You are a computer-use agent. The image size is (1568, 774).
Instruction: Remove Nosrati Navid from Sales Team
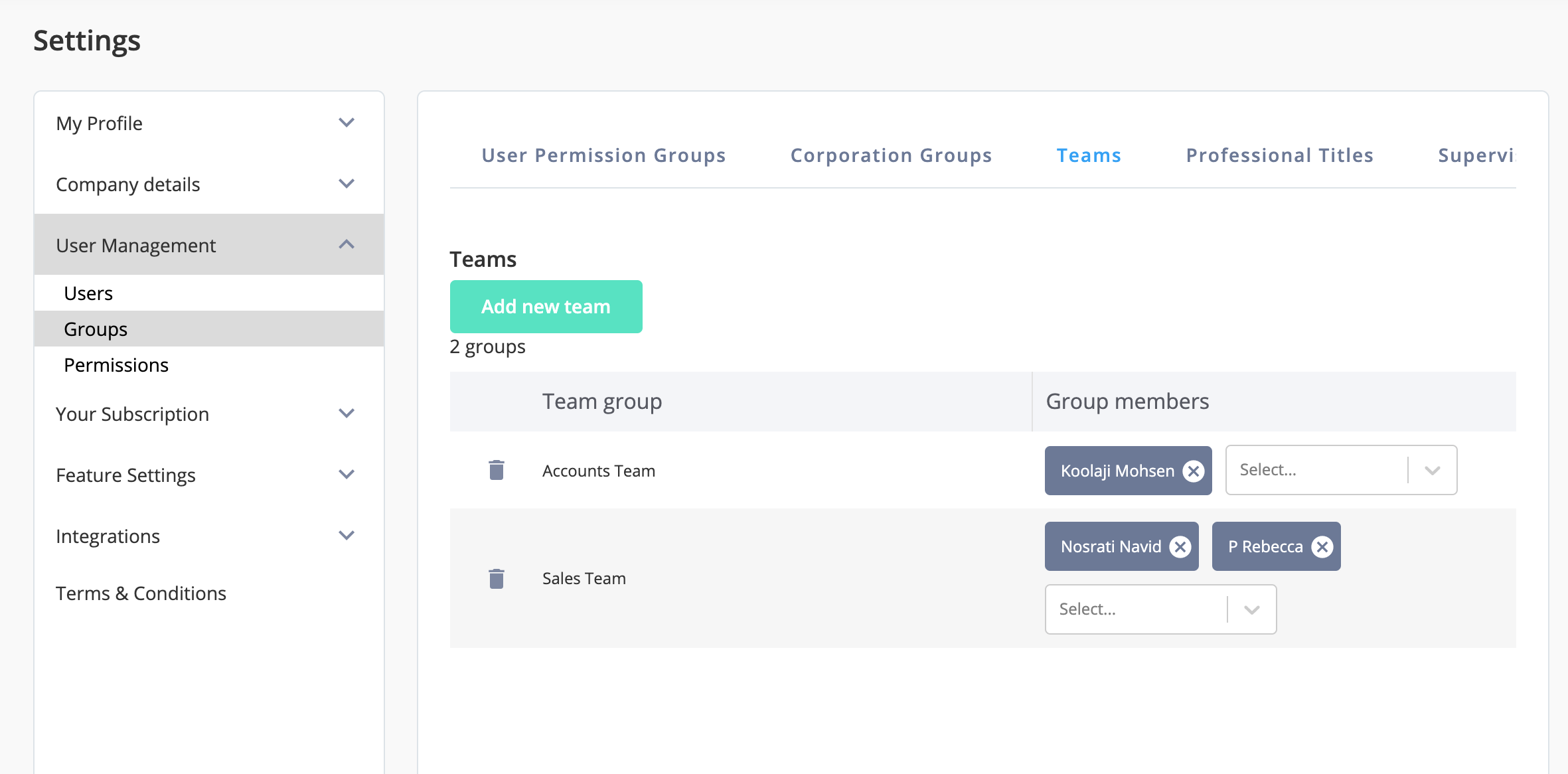(1180, 546)
